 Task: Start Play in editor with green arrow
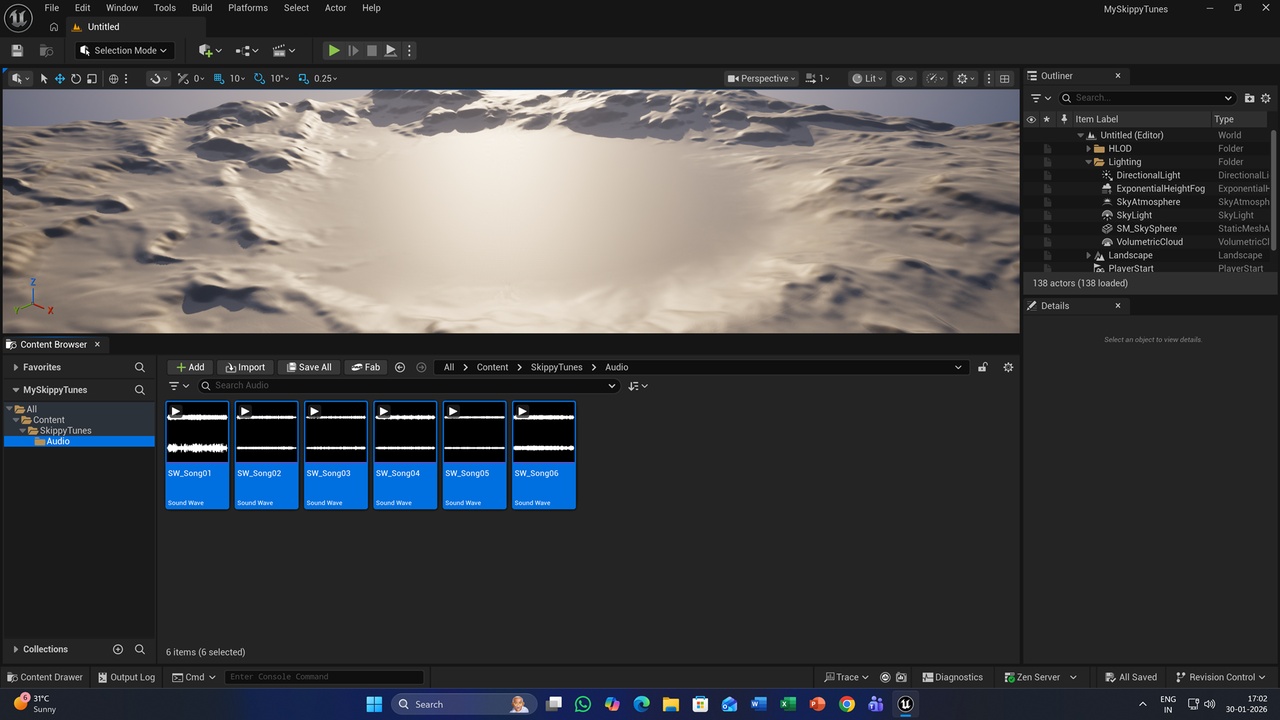334,50
